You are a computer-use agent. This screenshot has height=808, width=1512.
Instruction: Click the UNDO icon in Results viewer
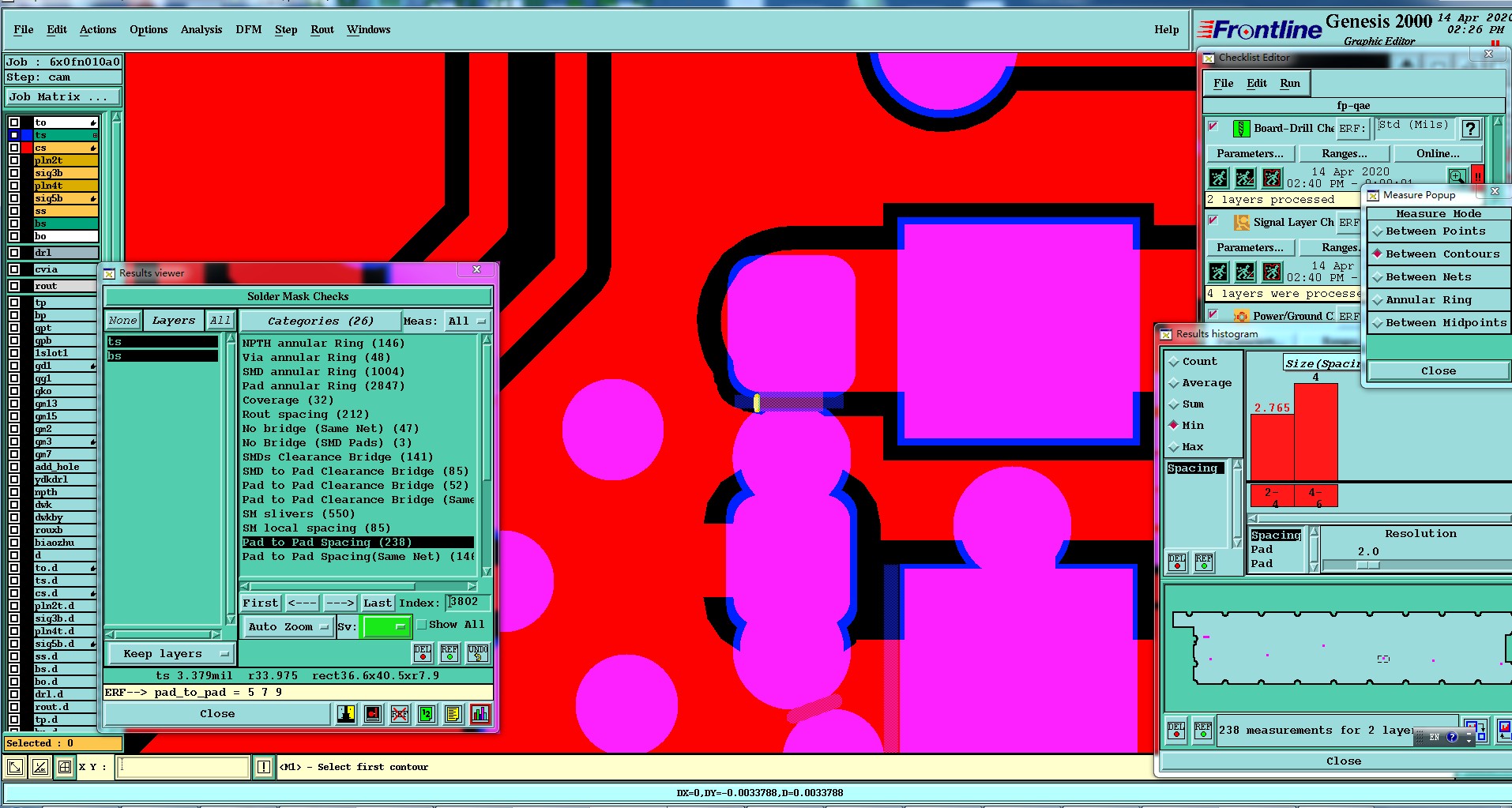tap(478, 652)
